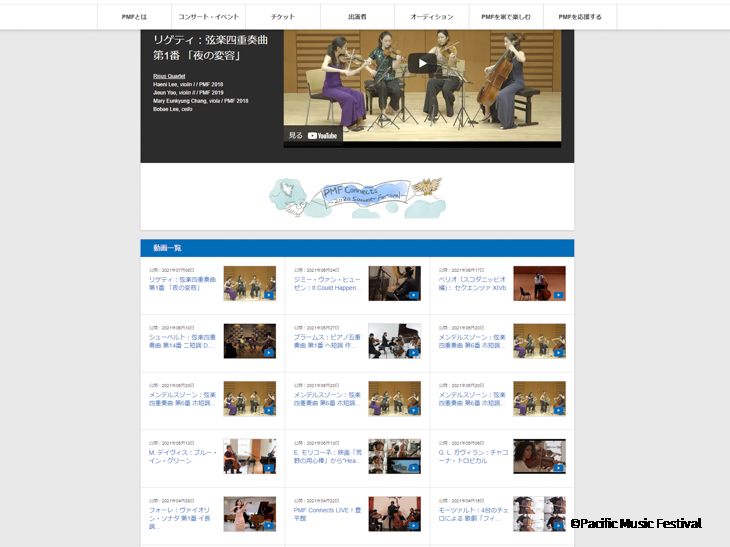Image resolution: width=730 pixels, height=547 pixels.
Task: Select the モーツァルト 4台のチェロ video thumbnail
Action: [x=539, y=514]
